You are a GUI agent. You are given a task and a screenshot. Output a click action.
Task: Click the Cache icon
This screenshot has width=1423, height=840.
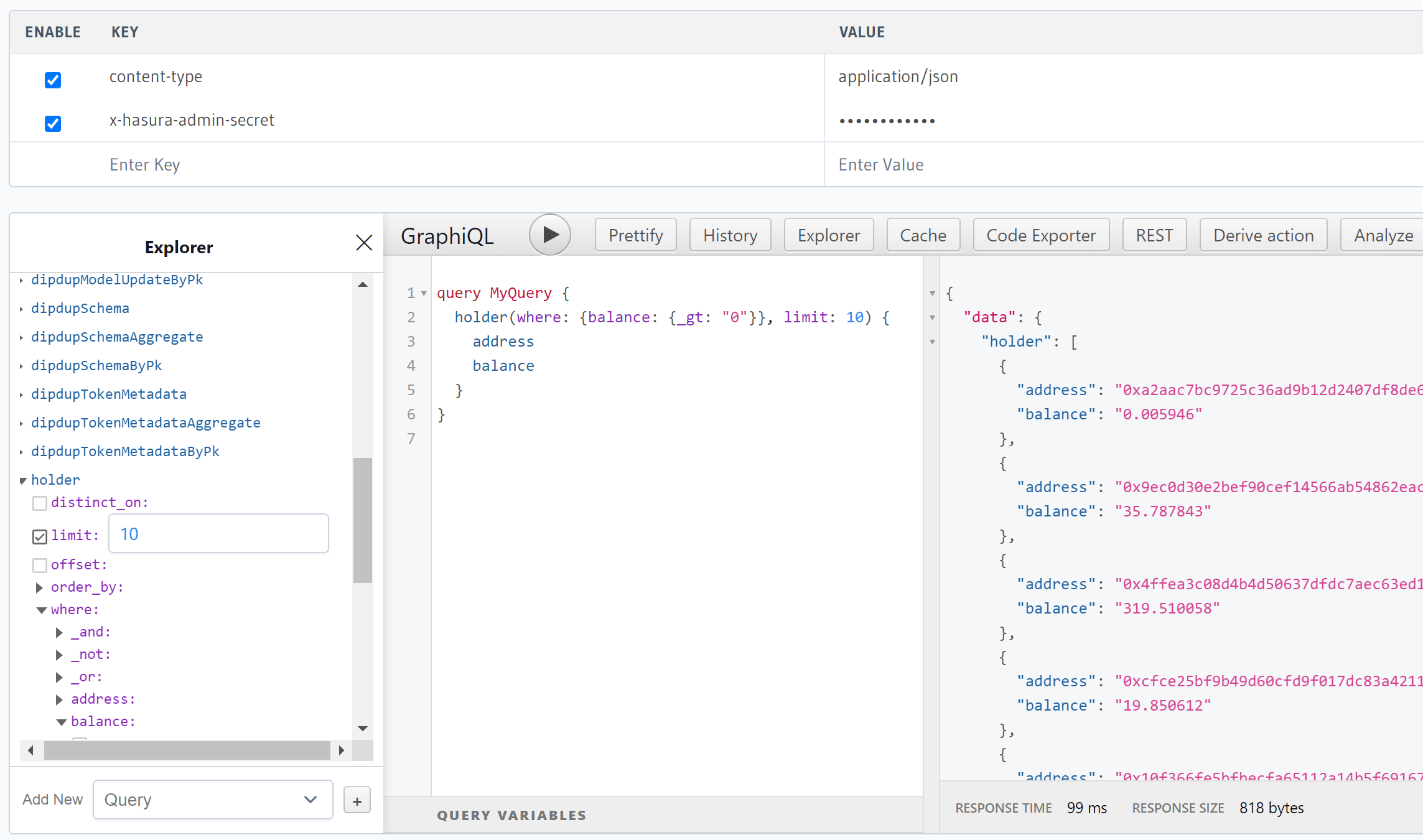coord(920,234)
